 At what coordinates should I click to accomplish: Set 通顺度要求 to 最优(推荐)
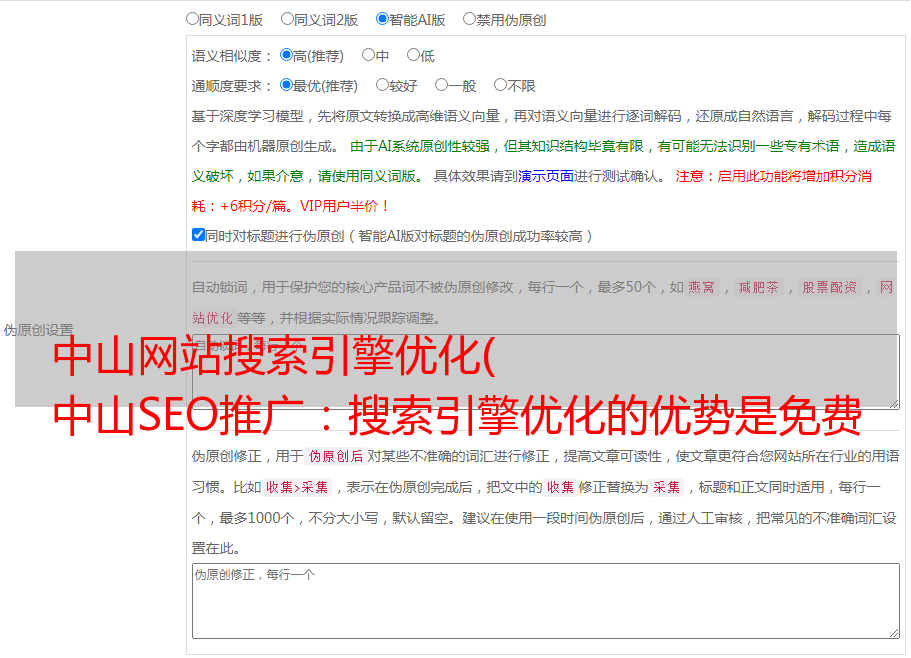coord(286,85)
